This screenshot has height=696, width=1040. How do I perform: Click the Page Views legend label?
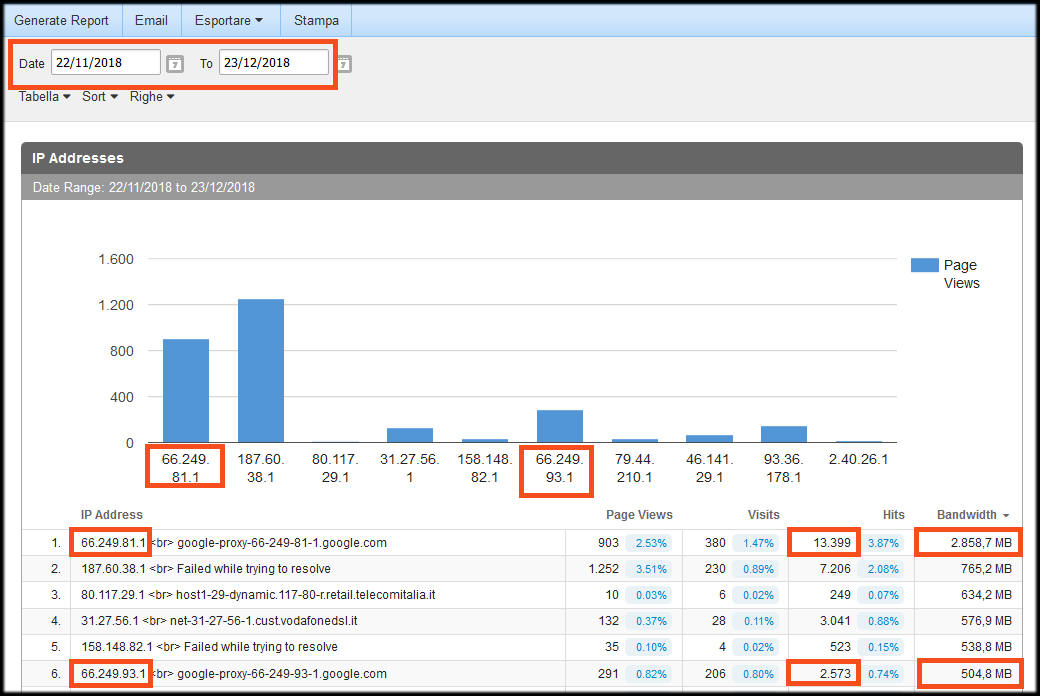pyautogui.click(x=961, y=274)
